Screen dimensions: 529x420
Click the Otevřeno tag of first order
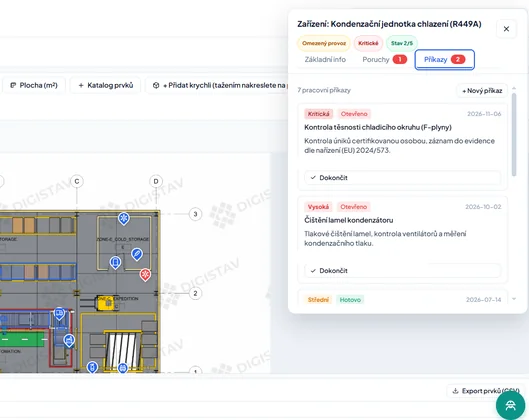coord(354,114)
